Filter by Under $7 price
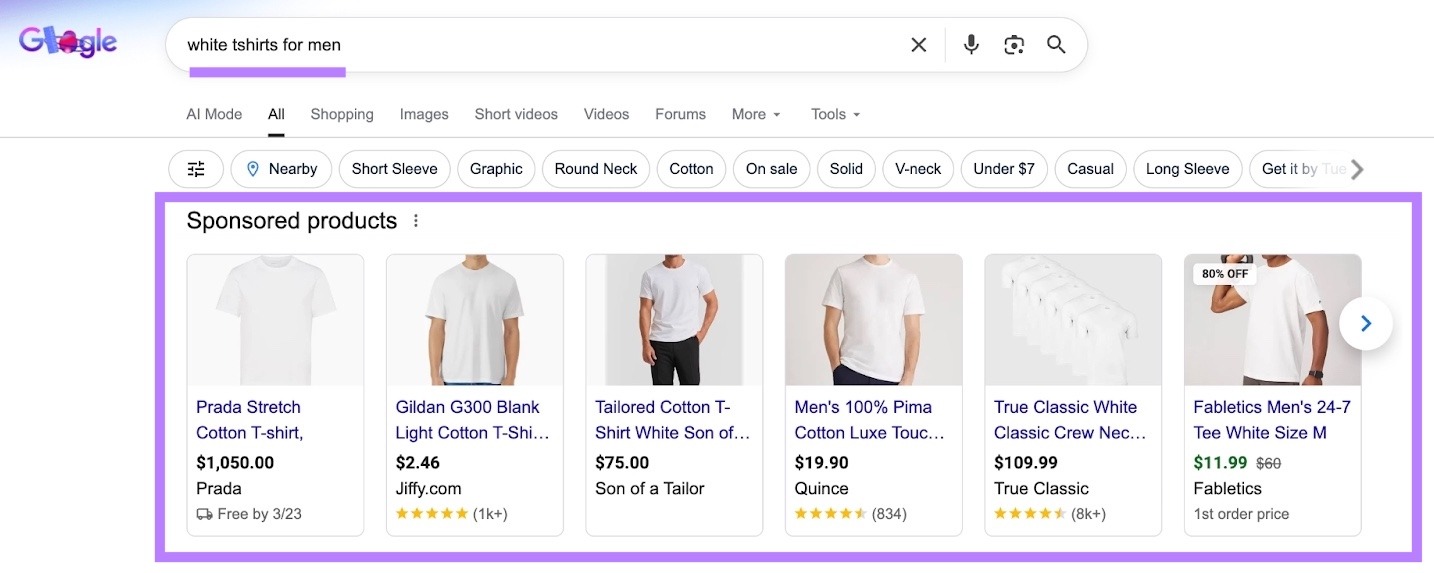This screenshot has width=1434, height=573. tap(1004, 169)
